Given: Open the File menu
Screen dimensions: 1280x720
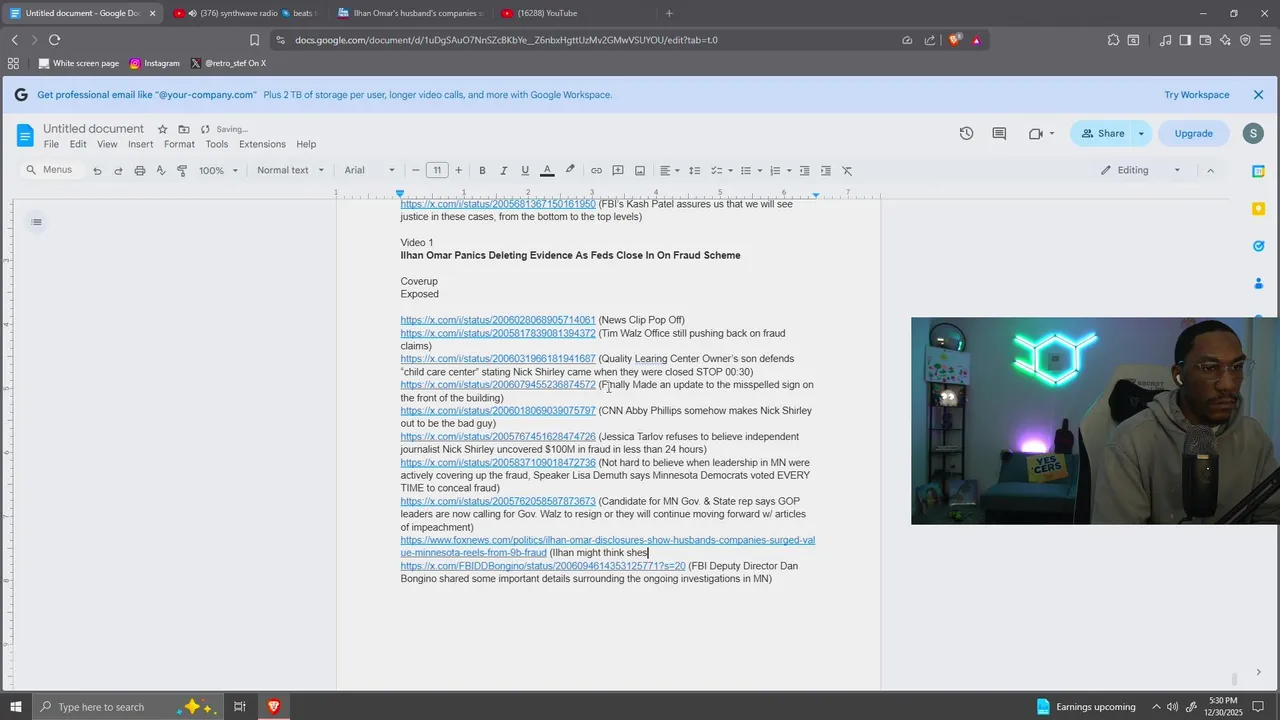Looking at the screenshot, I should point(51,145).
